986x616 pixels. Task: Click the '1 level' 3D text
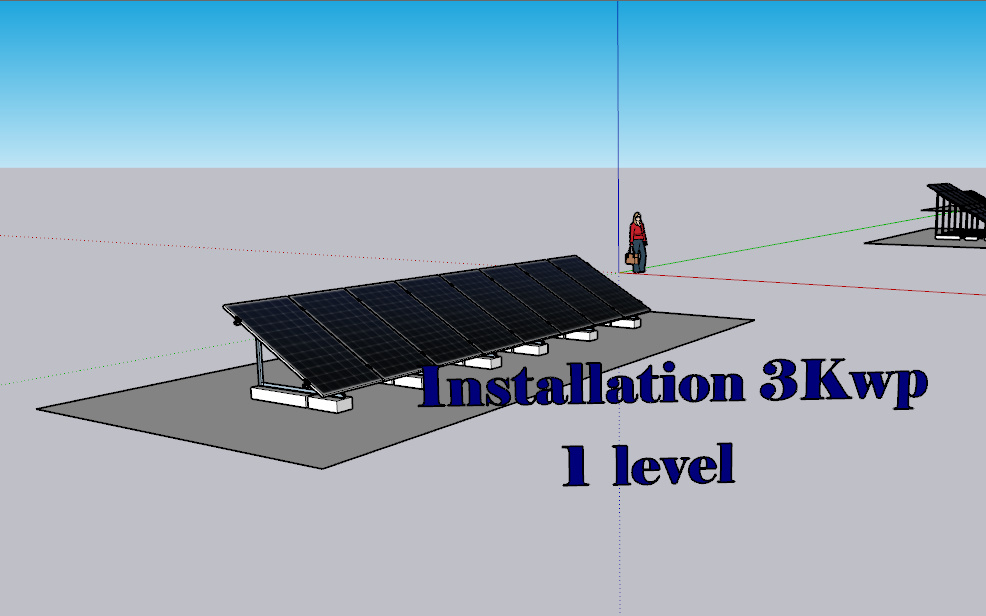[648, 465]
